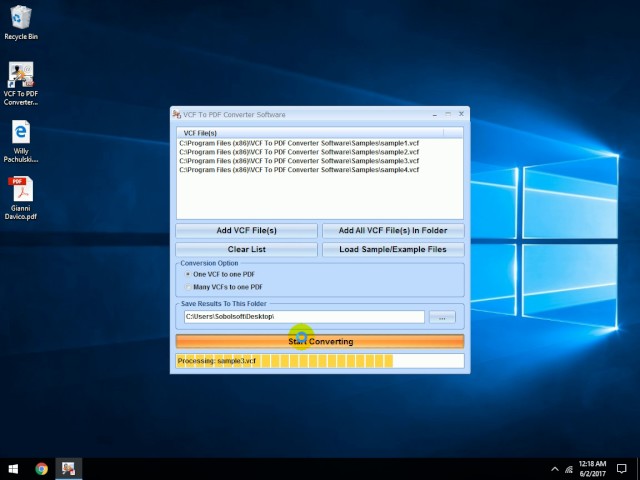Open Willy Pachulski desktop file
This screenshot has height=480, width=640.
point(21,141)
